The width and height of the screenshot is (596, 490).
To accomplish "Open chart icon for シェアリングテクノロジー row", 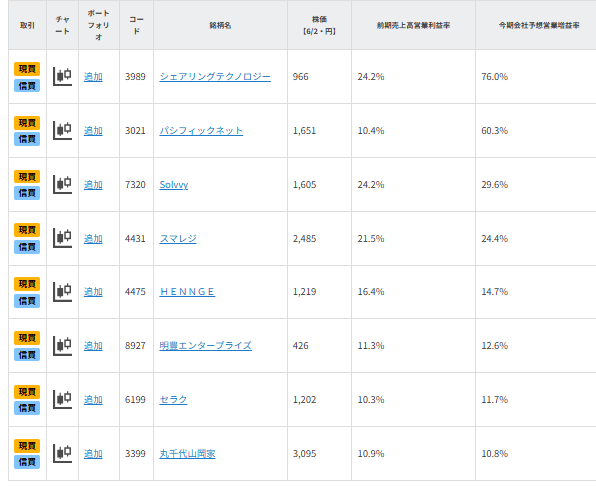I will click(62, 76).
